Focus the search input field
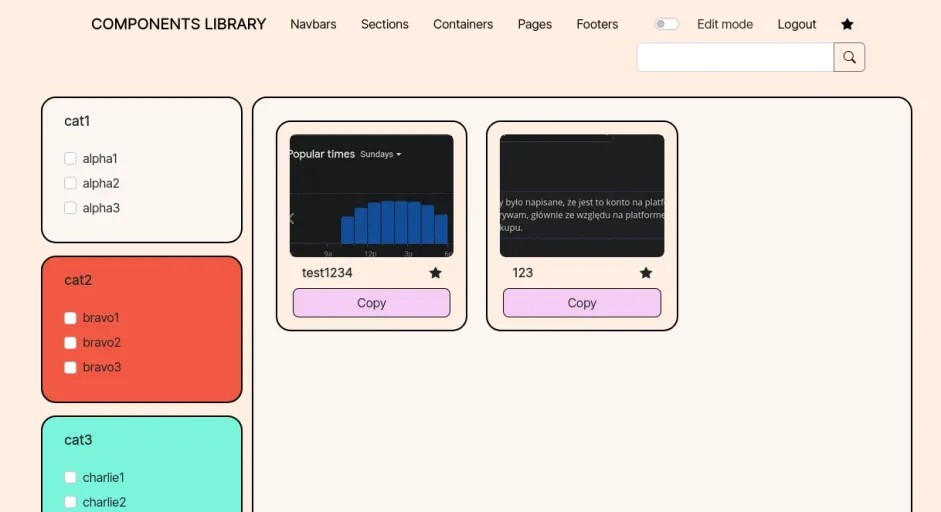This screenshot has width=941, height=512. (735, 57)
